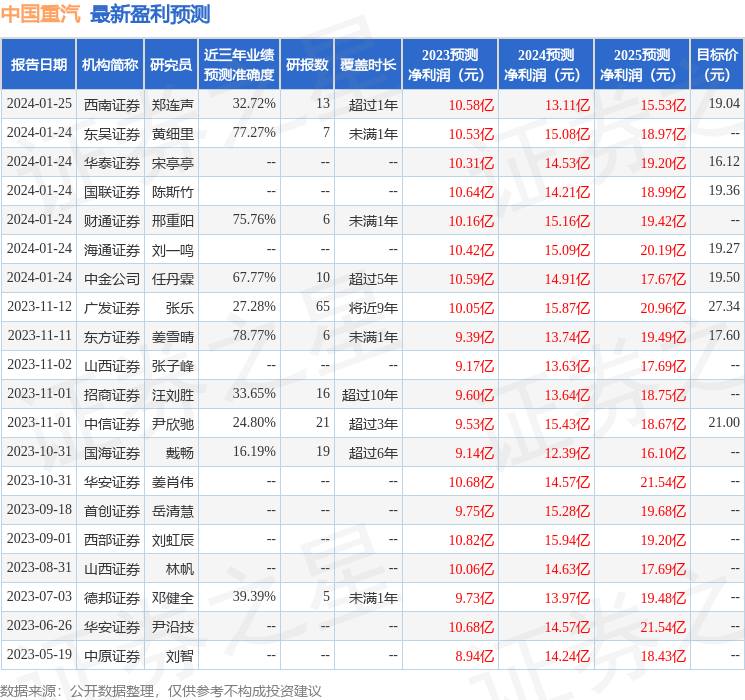Click the 2023-05-19 report date
745x700 pixels.
click(x=39, y=654)
